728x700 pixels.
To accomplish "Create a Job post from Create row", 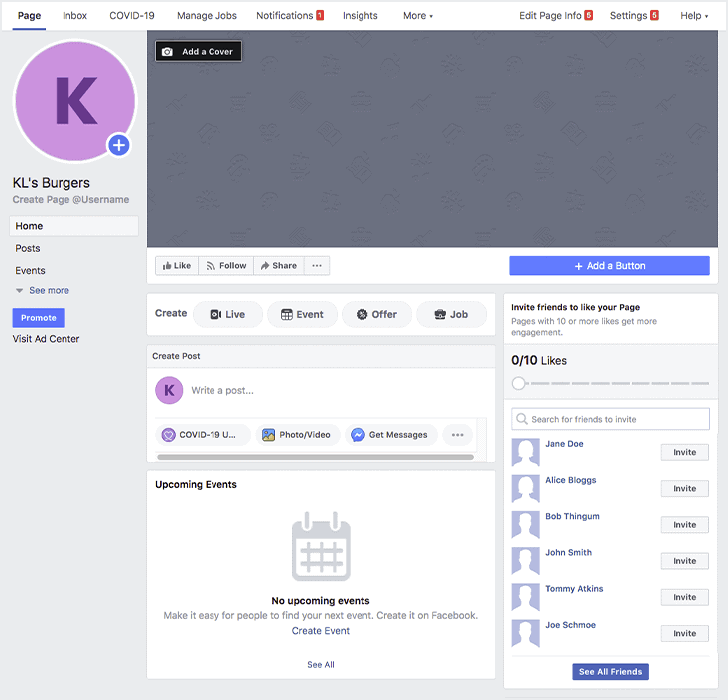I will (451, 314).
